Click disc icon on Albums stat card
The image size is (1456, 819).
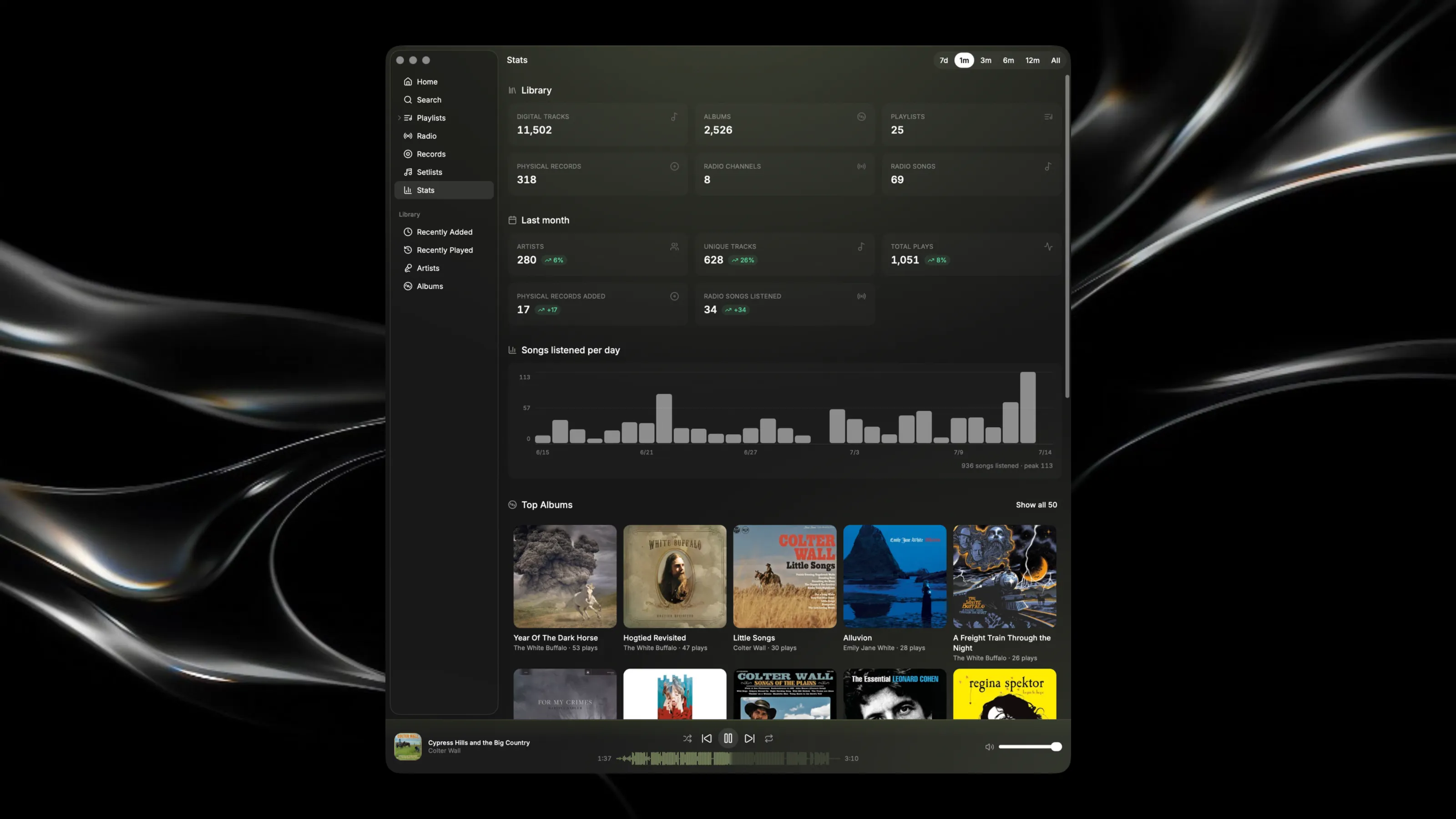tap(861, 117)
